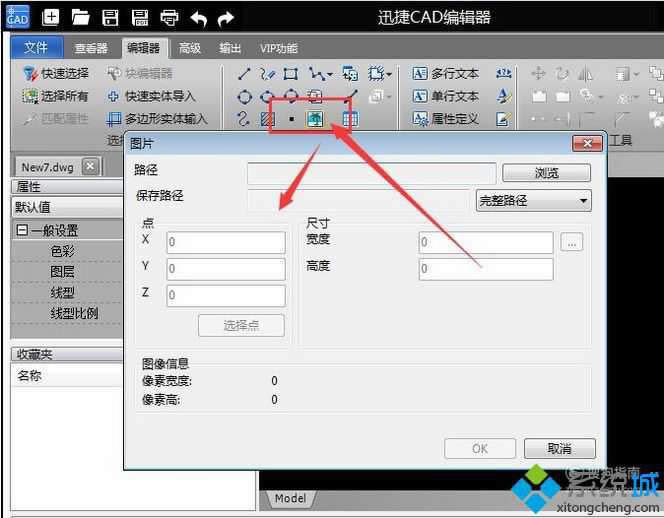Click the Select all 选择所有 tool

(x=55, y=96)
